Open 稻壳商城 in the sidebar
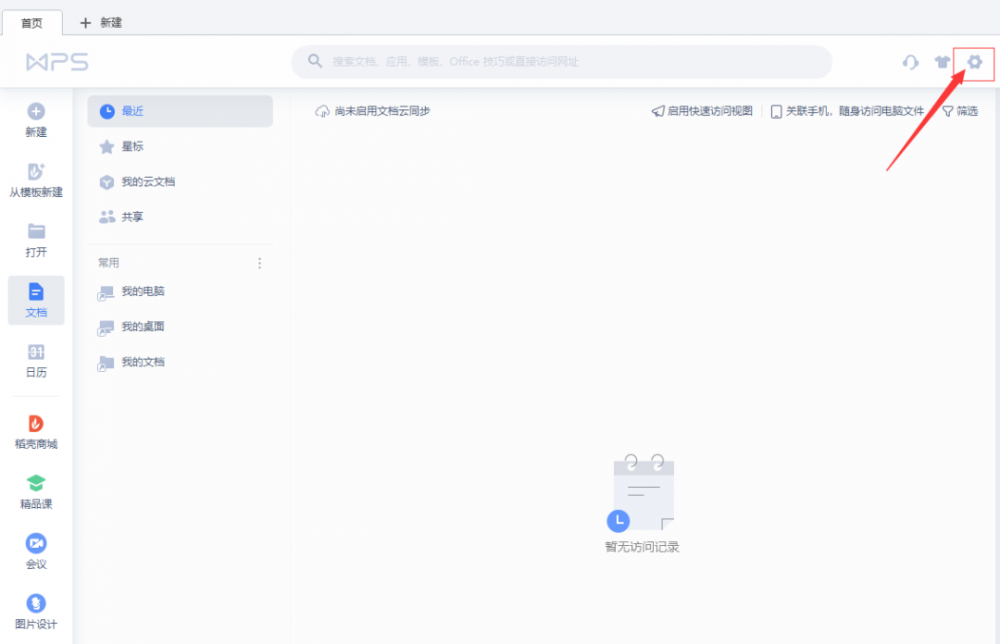The height and width of the screenshot is (644, 1000). pyautogui.click(x=36, y=432)
